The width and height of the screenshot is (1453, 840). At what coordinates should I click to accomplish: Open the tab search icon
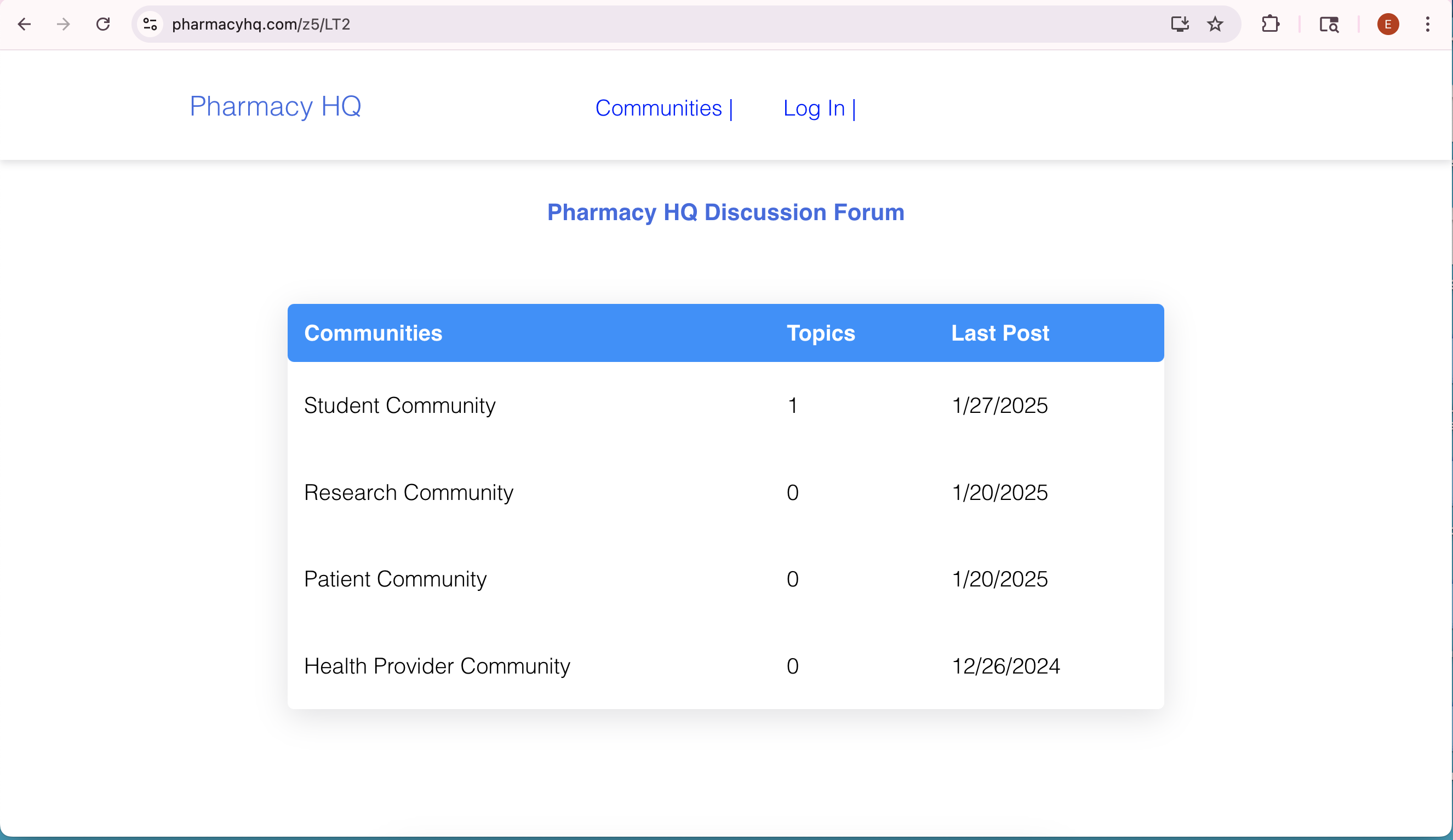point(1329,24)
